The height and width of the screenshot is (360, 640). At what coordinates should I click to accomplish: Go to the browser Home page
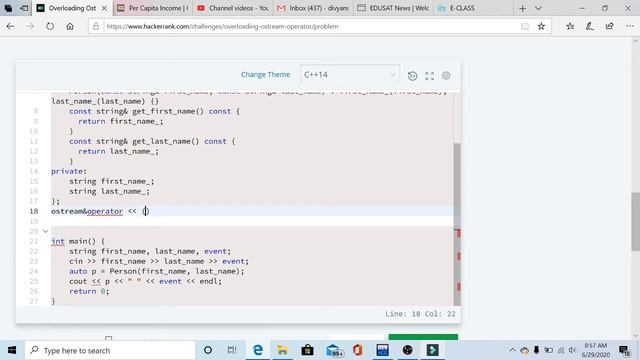point(70,27)
